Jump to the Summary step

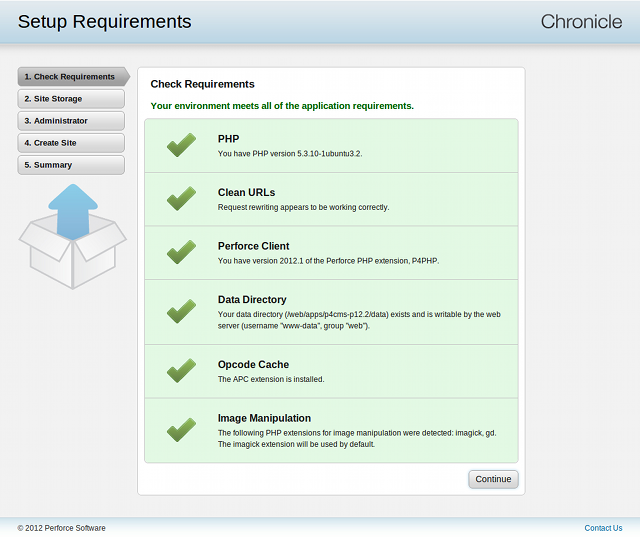click(70, 165)
